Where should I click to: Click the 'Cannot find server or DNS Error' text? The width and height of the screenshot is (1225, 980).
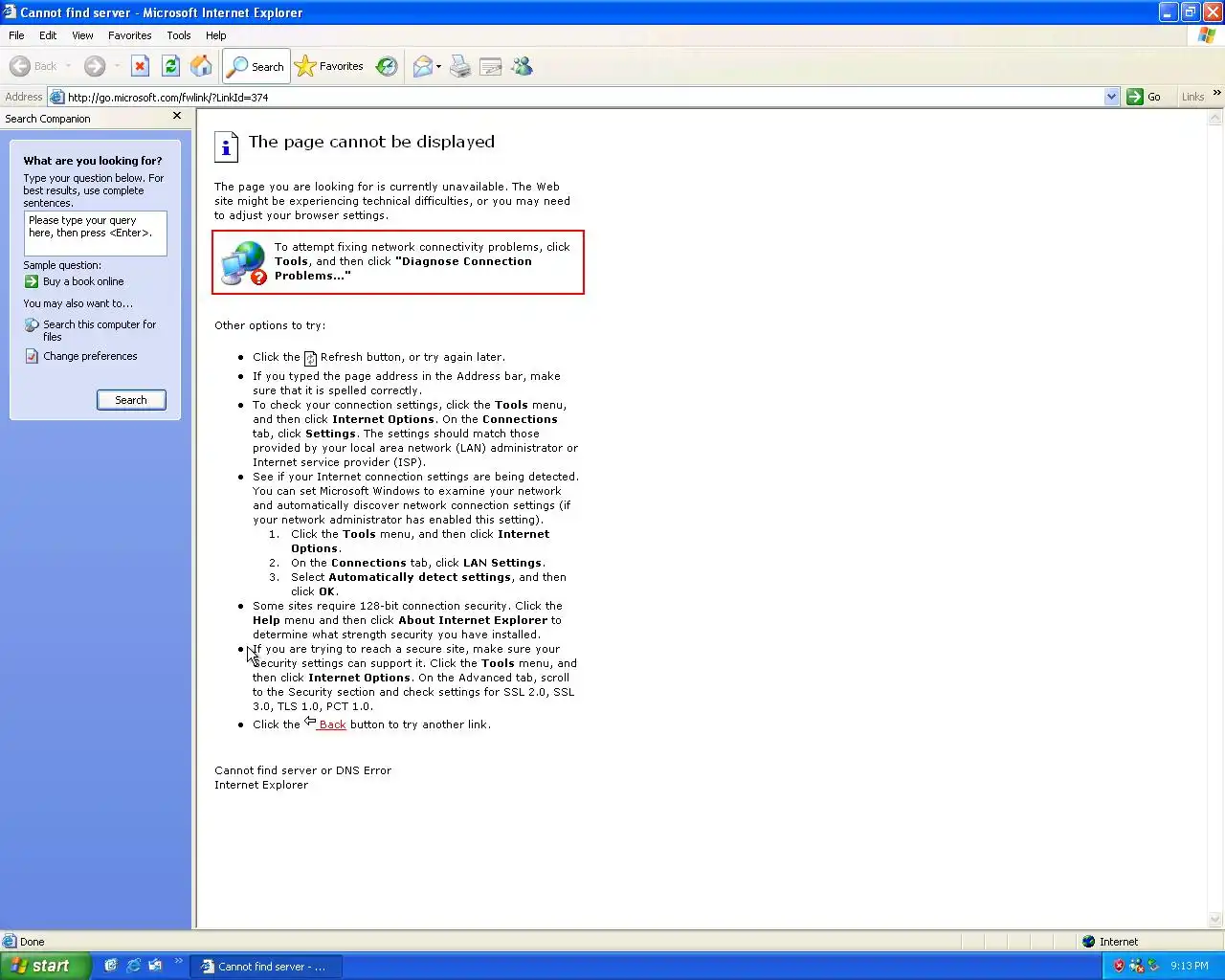tap(302, 770)
